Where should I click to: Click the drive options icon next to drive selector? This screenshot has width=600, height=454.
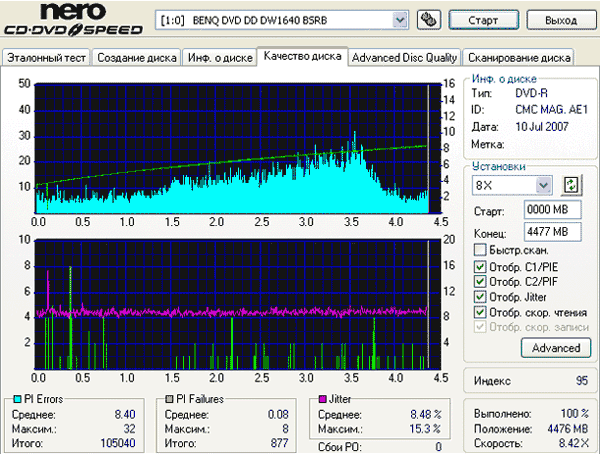(429, 20)
